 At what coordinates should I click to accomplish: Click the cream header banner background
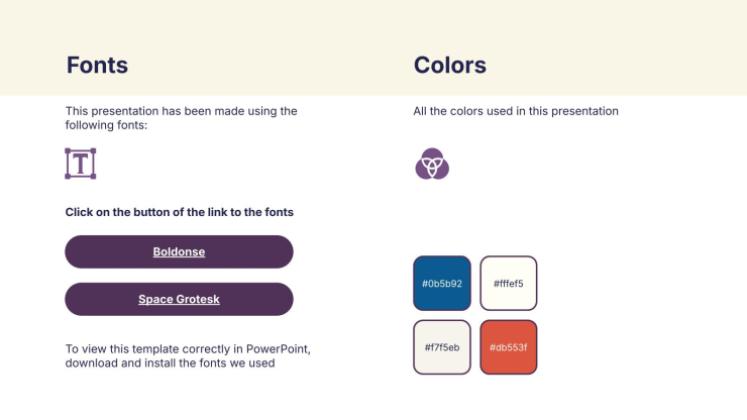[x=300, y=25]
